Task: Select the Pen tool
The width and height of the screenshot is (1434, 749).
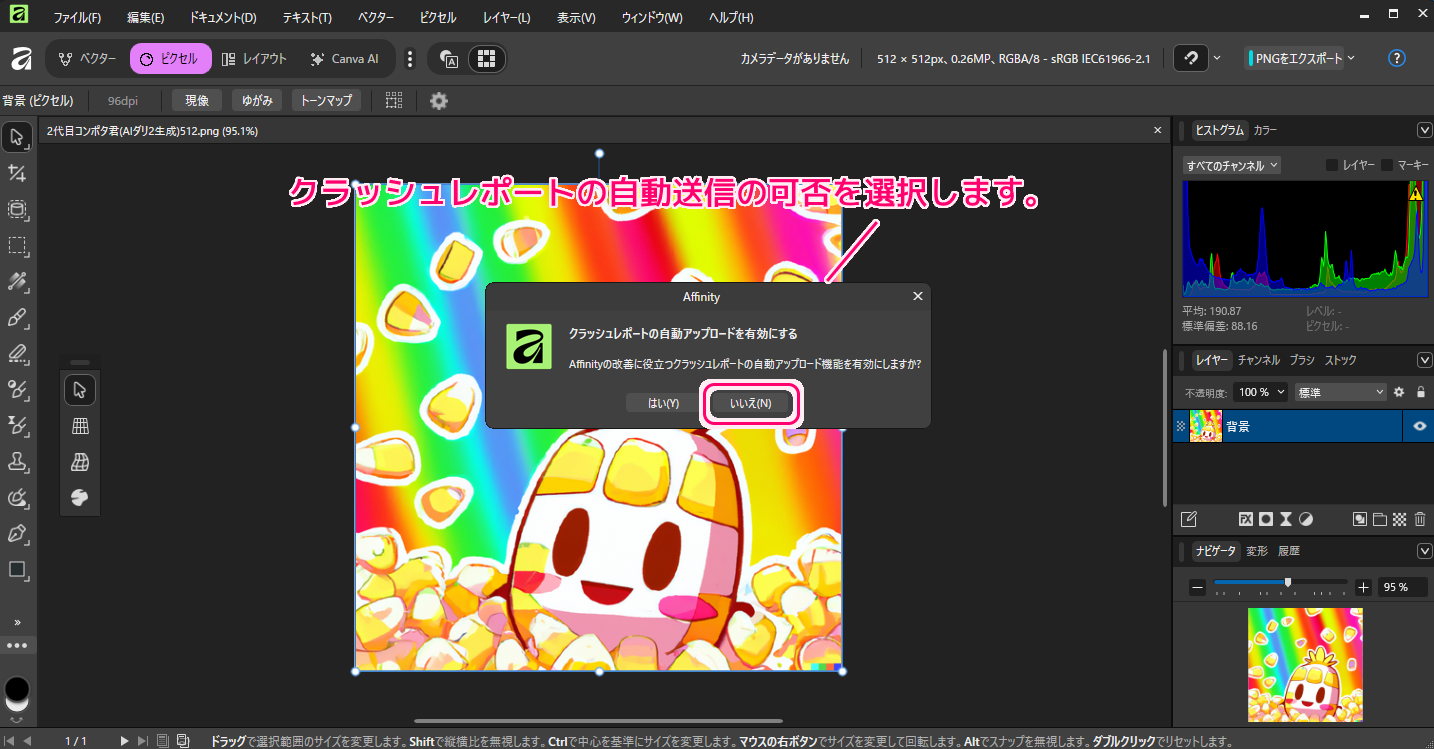Action: point(17,533)
